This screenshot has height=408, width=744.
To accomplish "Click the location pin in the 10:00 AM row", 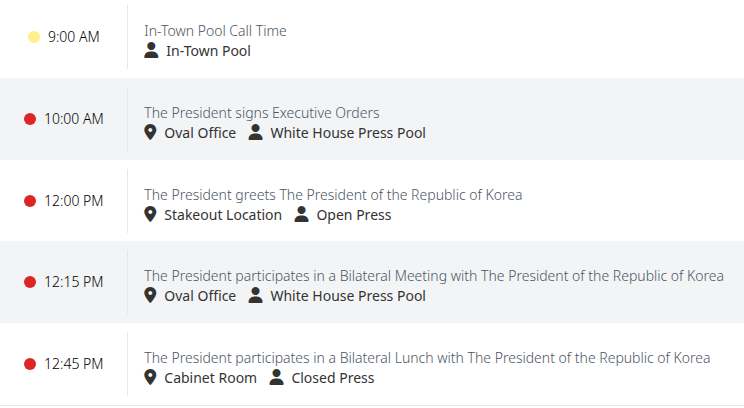I will (x=150, y=132).
